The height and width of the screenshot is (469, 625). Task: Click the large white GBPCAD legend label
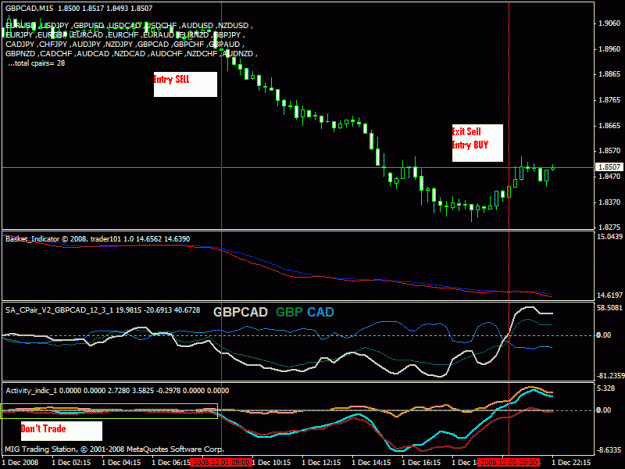(240, 312)
